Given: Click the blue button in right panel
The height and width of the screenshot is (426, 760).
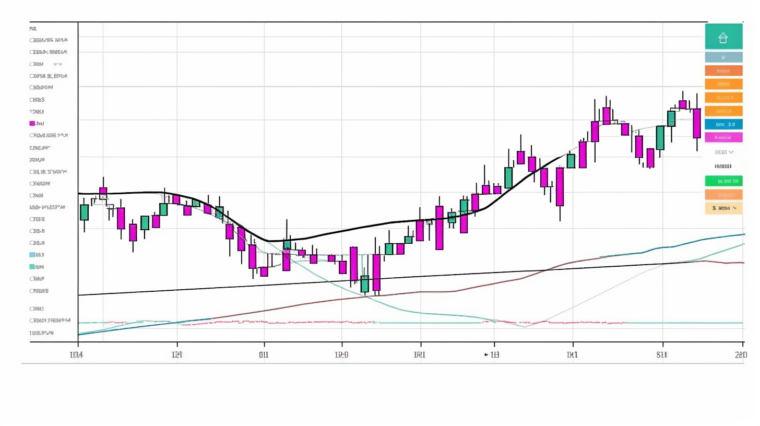Looking at the screenshot, I should pyautogui.click(x=723, y=124).
